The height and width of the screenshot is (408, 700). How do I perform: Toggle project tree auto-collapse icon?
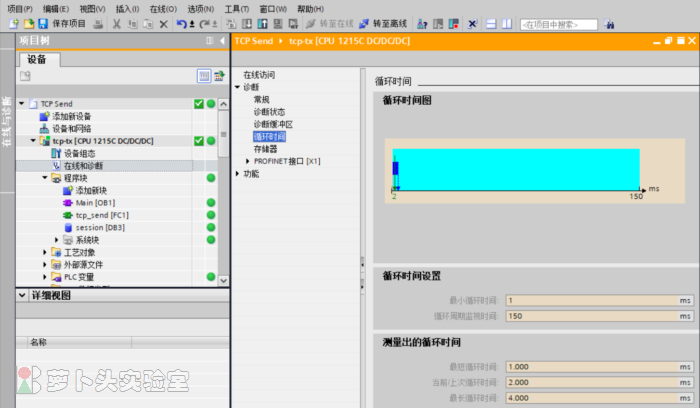point(210,41)
